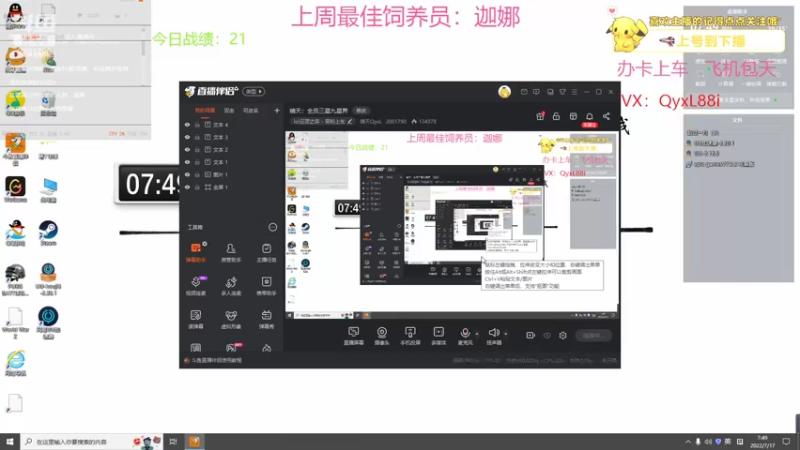Open the gift box icon above preview
Screen dimensions: 800x450
coord(540,116)
